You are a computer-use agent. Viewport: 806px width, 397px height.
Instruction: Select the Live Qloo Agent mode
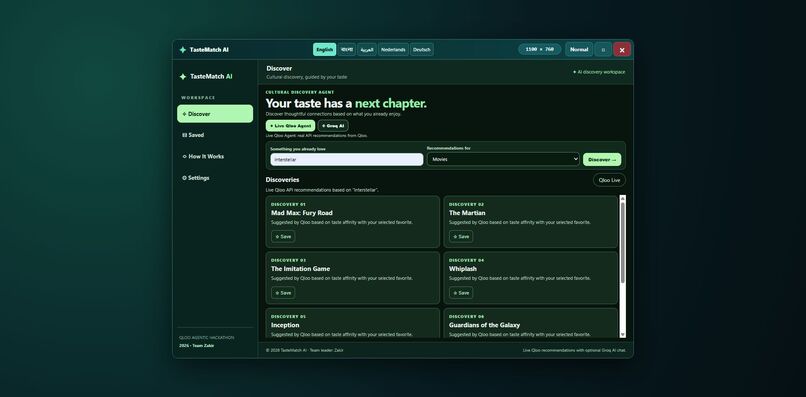[290, 126]
